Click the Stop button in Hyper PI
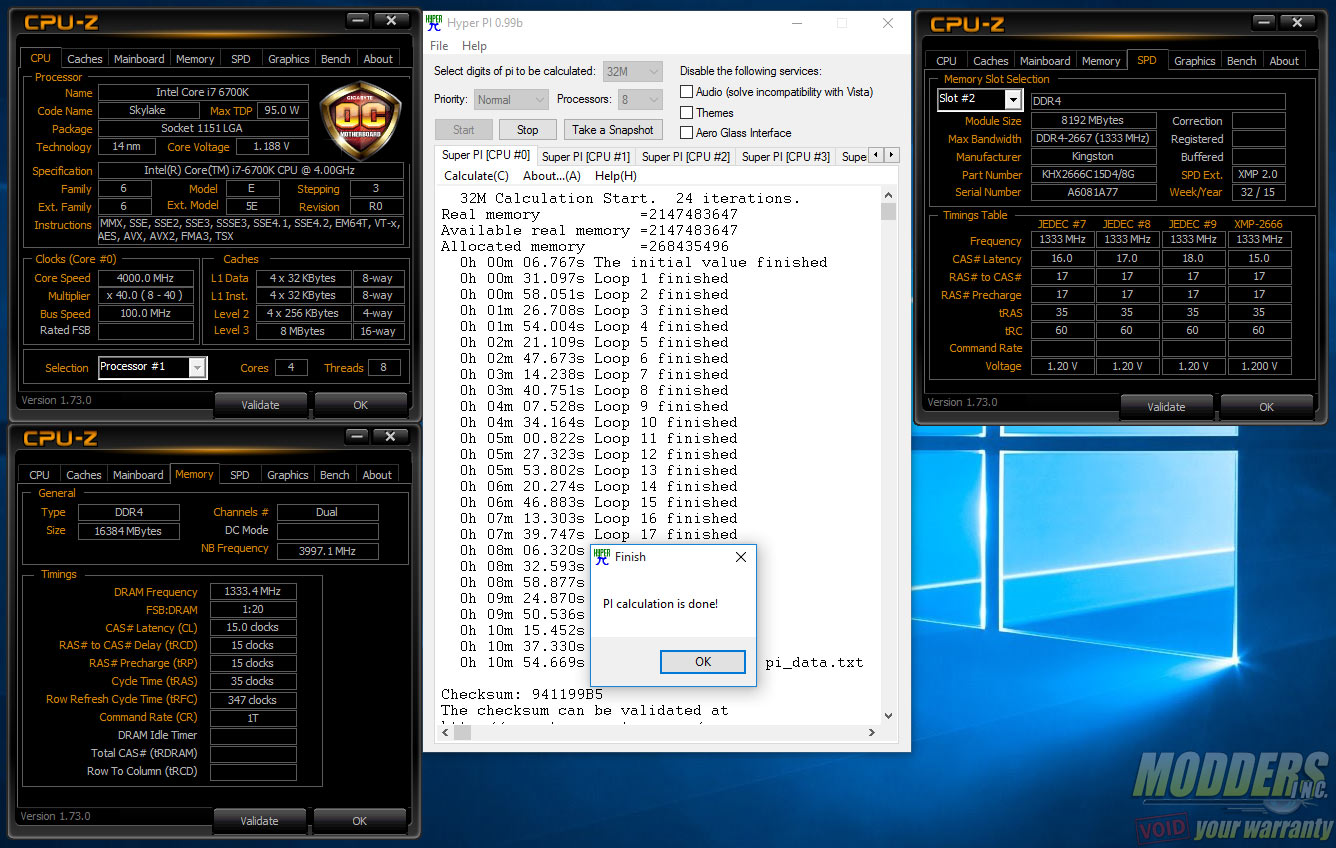1336x848 pixels. pos(527,130)
